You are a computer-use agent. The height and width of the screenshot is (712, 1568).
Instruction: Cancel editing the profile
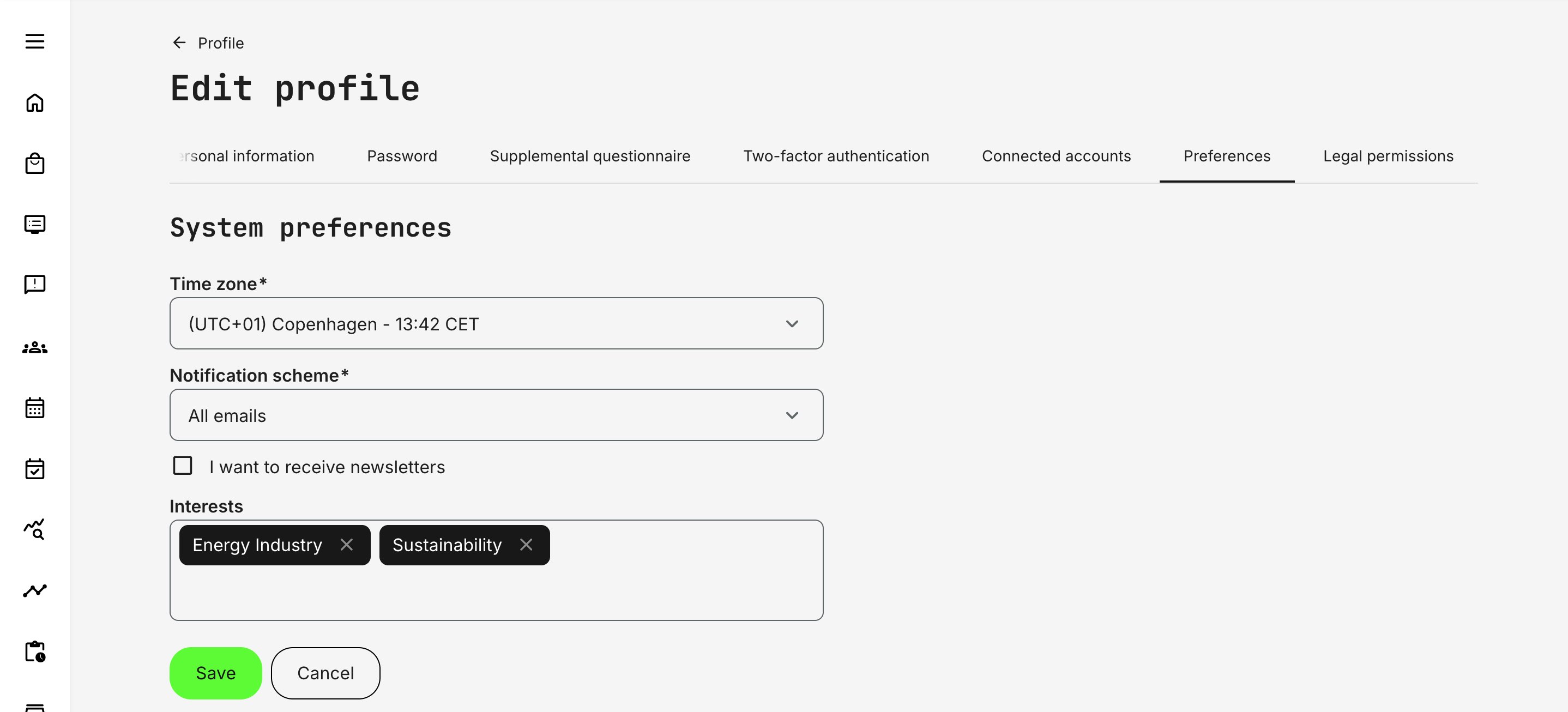pos(325,673)
